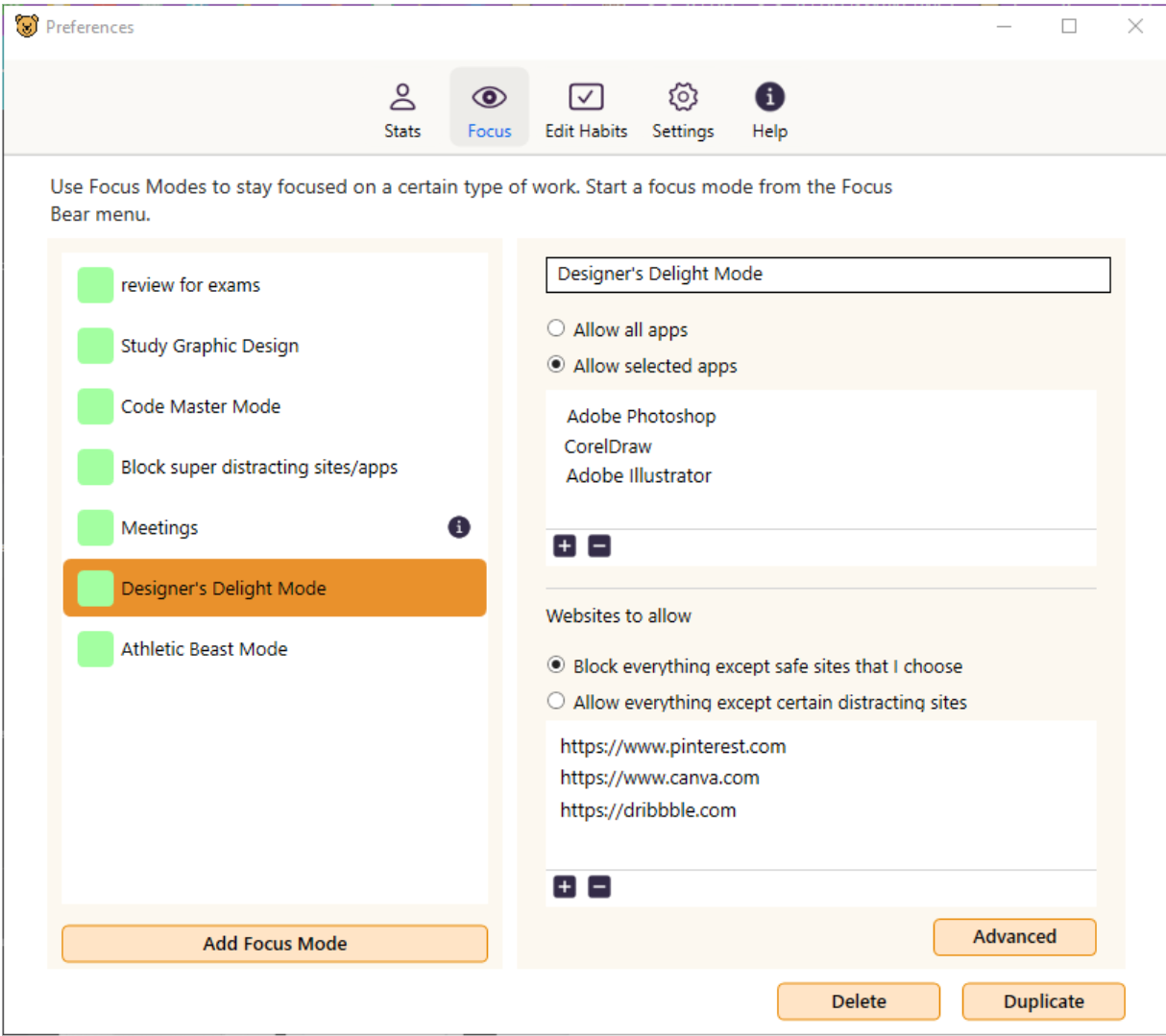Click the green swatch of Designer's Delight Mode
Screen dimensions: 1166x1036
pos(95,588)
